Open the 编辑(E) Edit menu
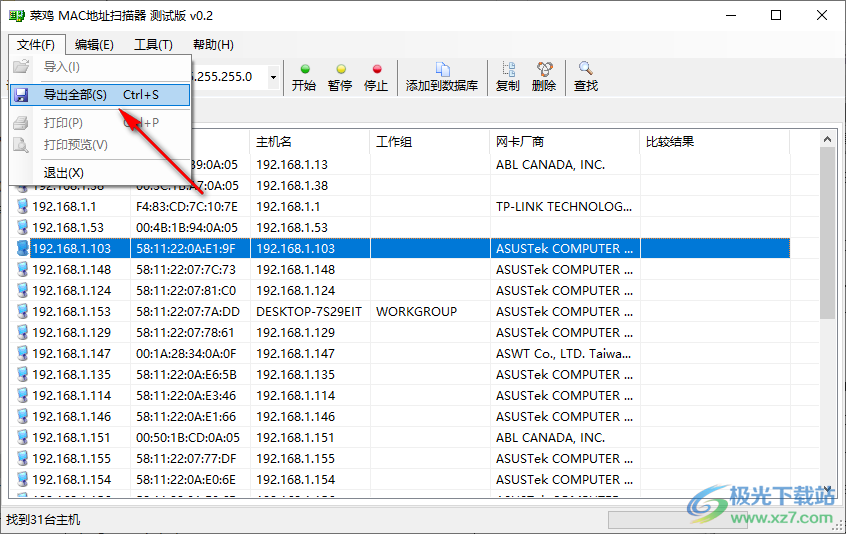 tap(94, 45)
